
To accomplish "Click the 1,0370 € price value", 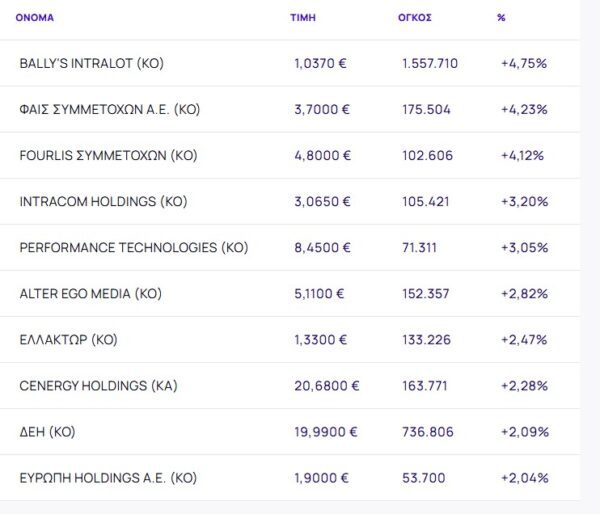I will (x=320, y=63).
